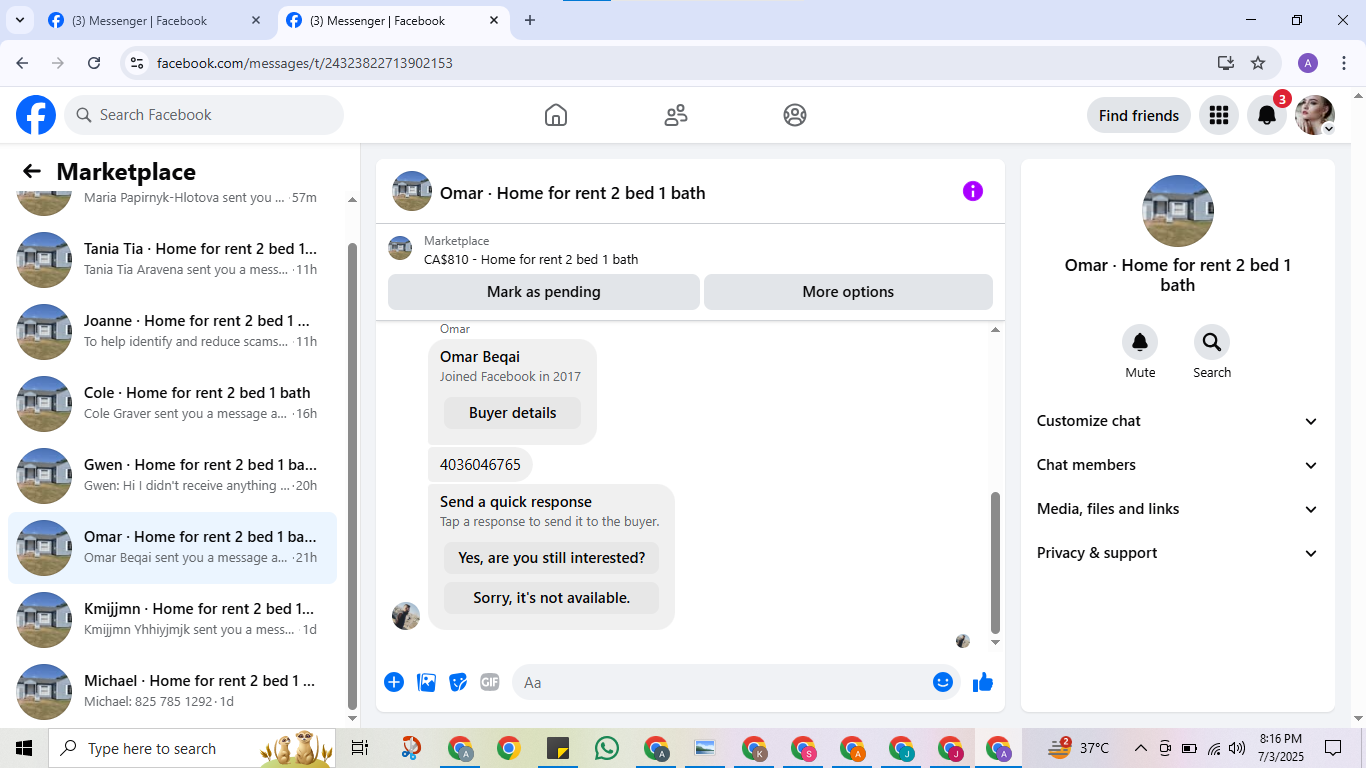Open the account profile picture menu
The image size is (1366, 768).
[1315, 115]
